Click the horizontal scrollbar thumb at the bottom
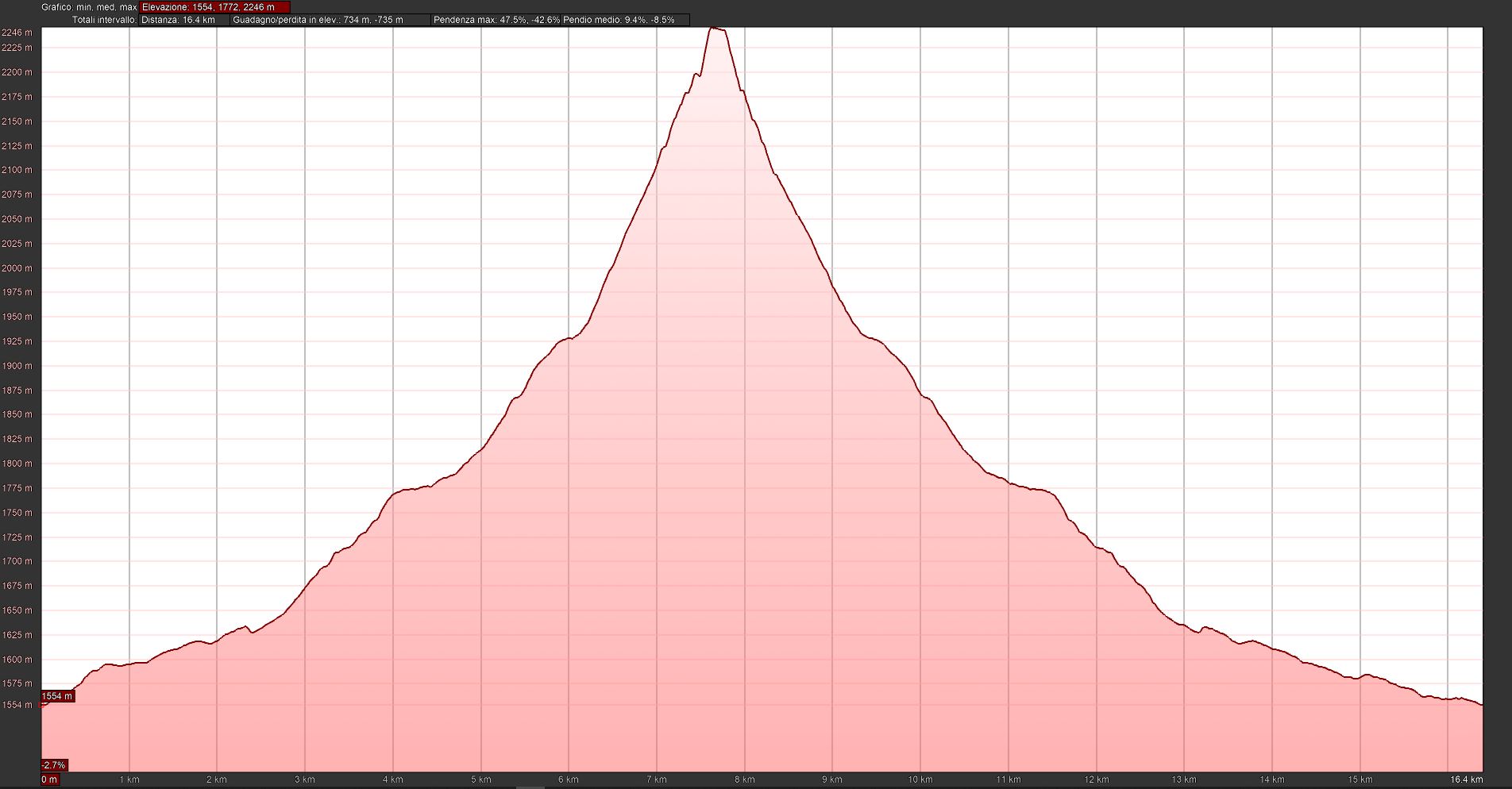Viewport: 1512px width, 789px height. [x=530, y=787]
